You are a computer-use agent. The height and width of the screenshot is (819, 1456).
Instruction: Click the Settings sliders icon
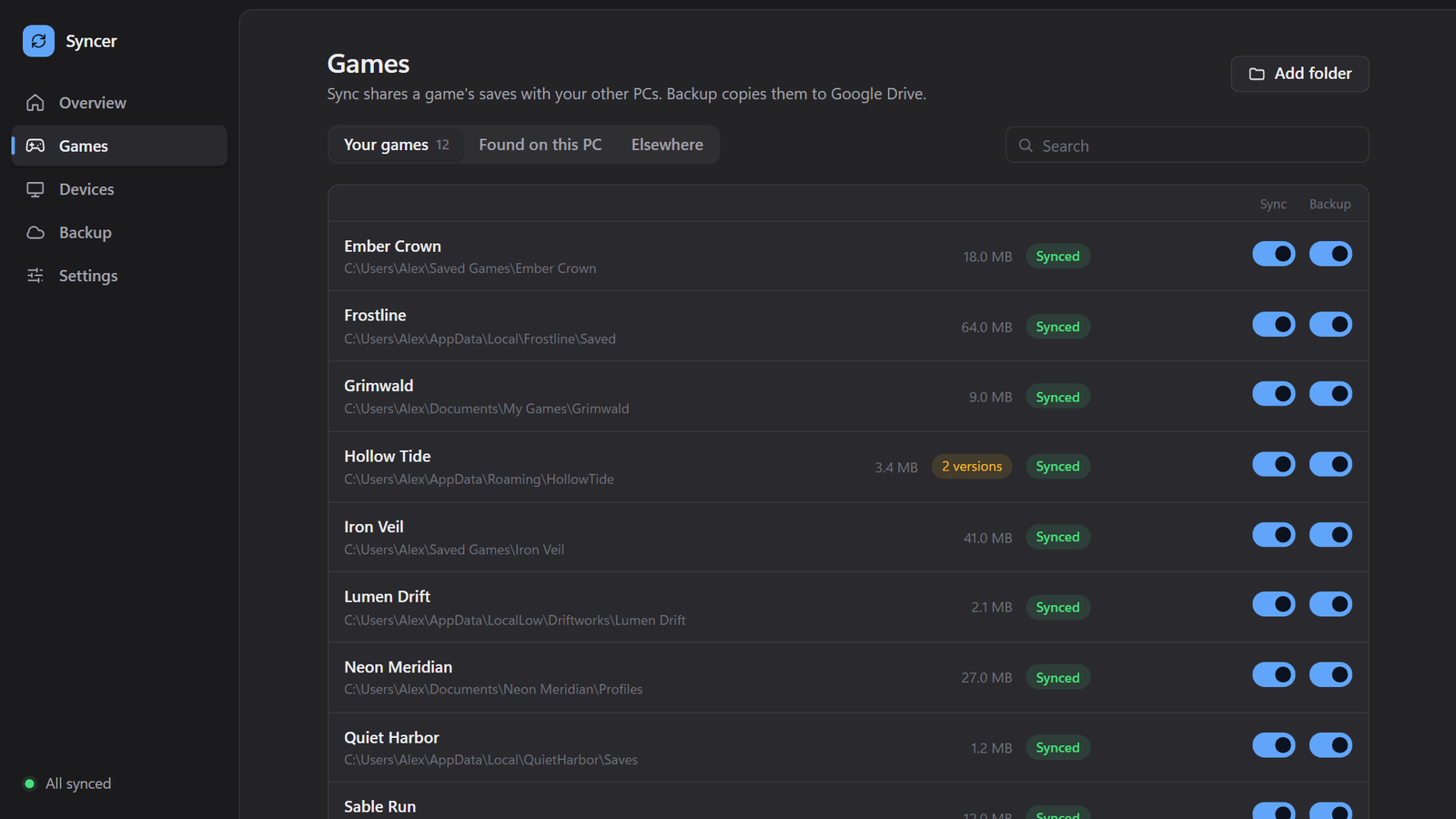[x=35, y=276]
